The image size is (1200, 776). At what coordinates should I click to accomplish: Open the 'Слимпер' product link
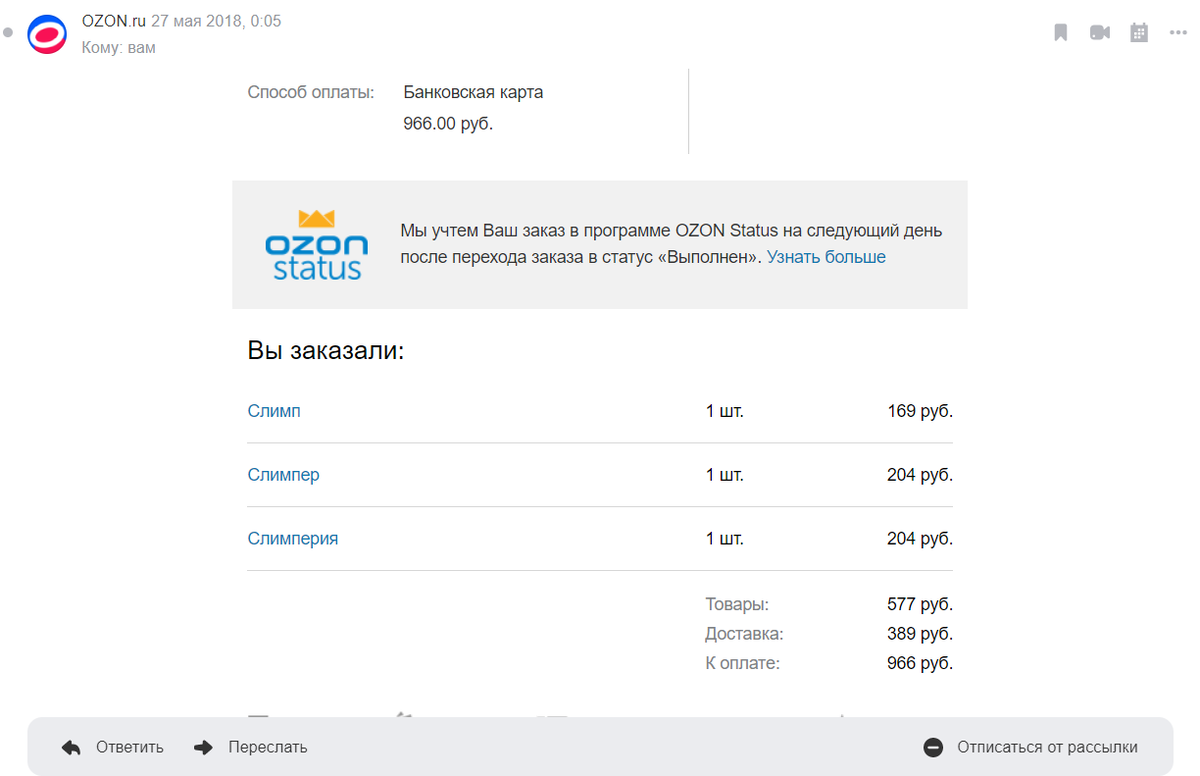coord(283,474)
